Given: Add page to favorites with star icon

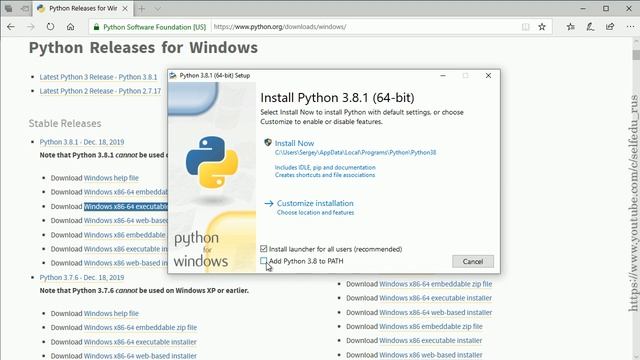Looking at the screenshot, I should pyautogui.click(x=542, y=27).
